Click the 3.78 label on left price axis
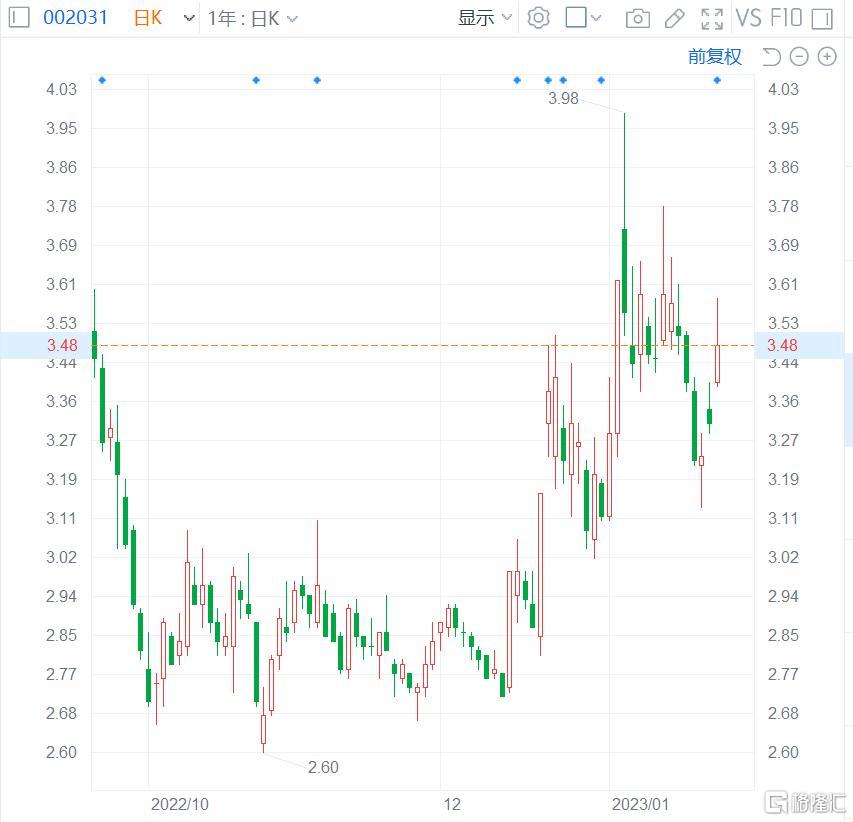 61,206
